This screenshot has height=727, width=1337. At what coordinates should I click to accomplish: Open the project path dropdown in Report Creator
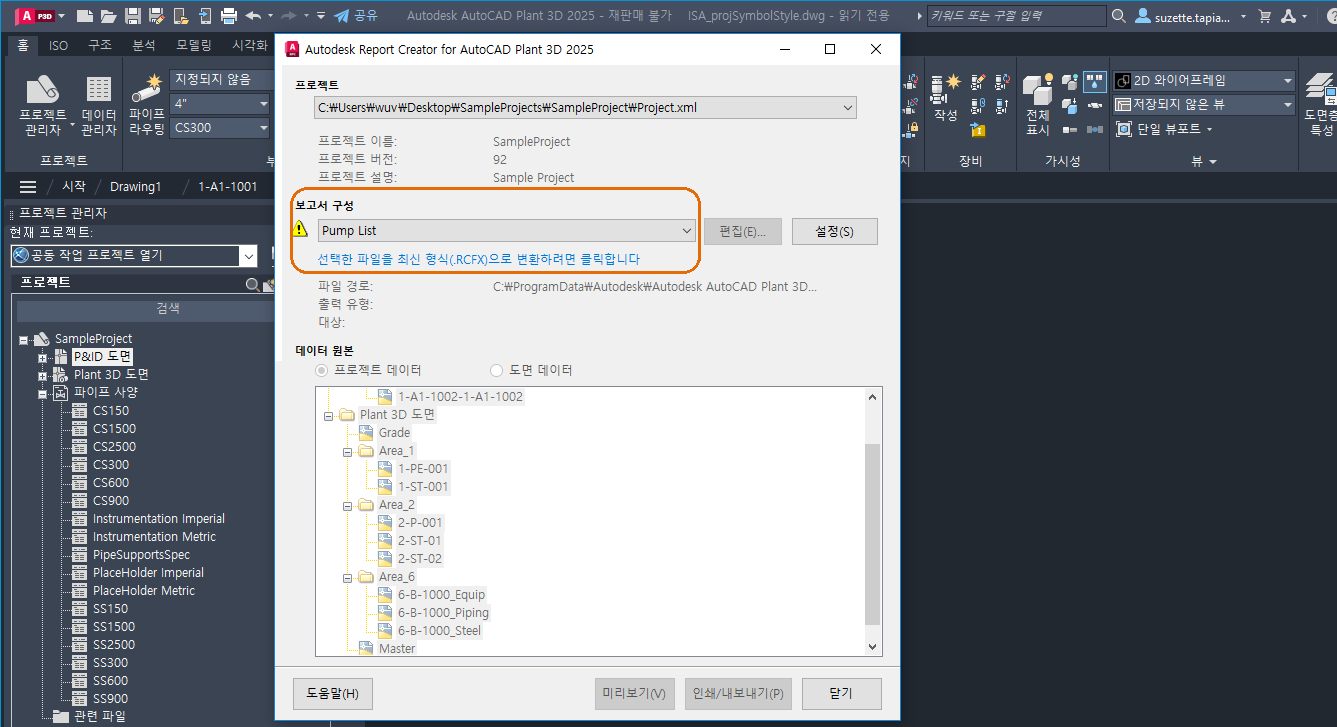click(x=848, y=108)
